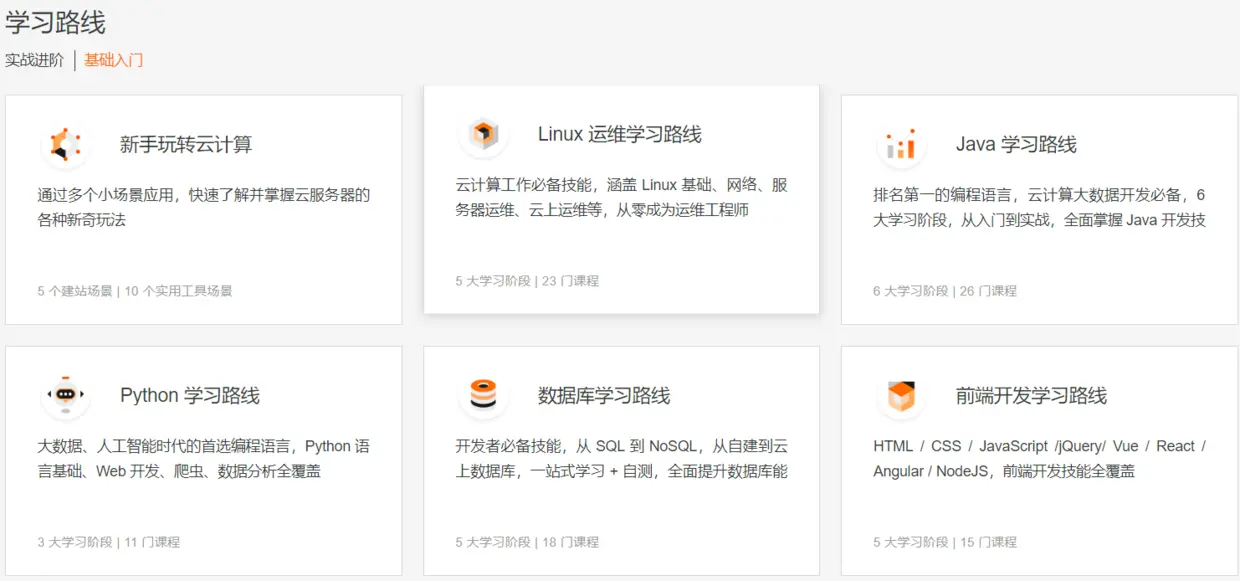Click the 新手玩转云计算 card icon
The image size is (1240, 581).
64,144
